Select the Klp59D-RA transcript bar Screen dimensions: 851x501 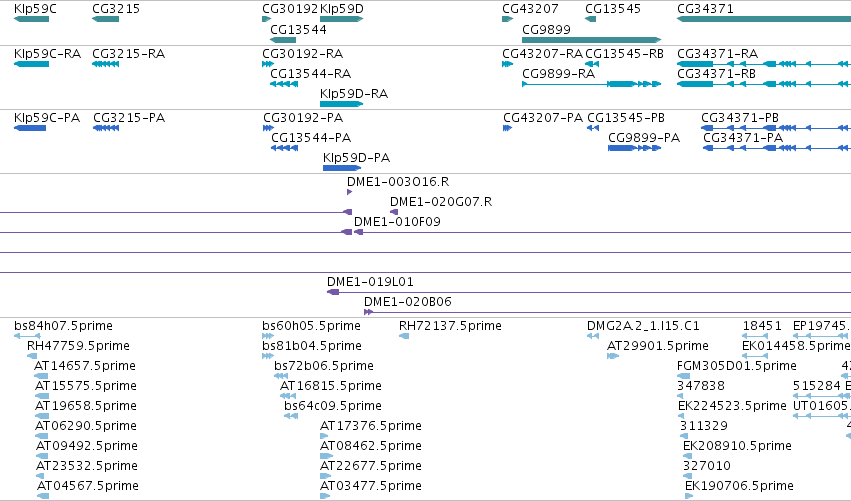341,104
